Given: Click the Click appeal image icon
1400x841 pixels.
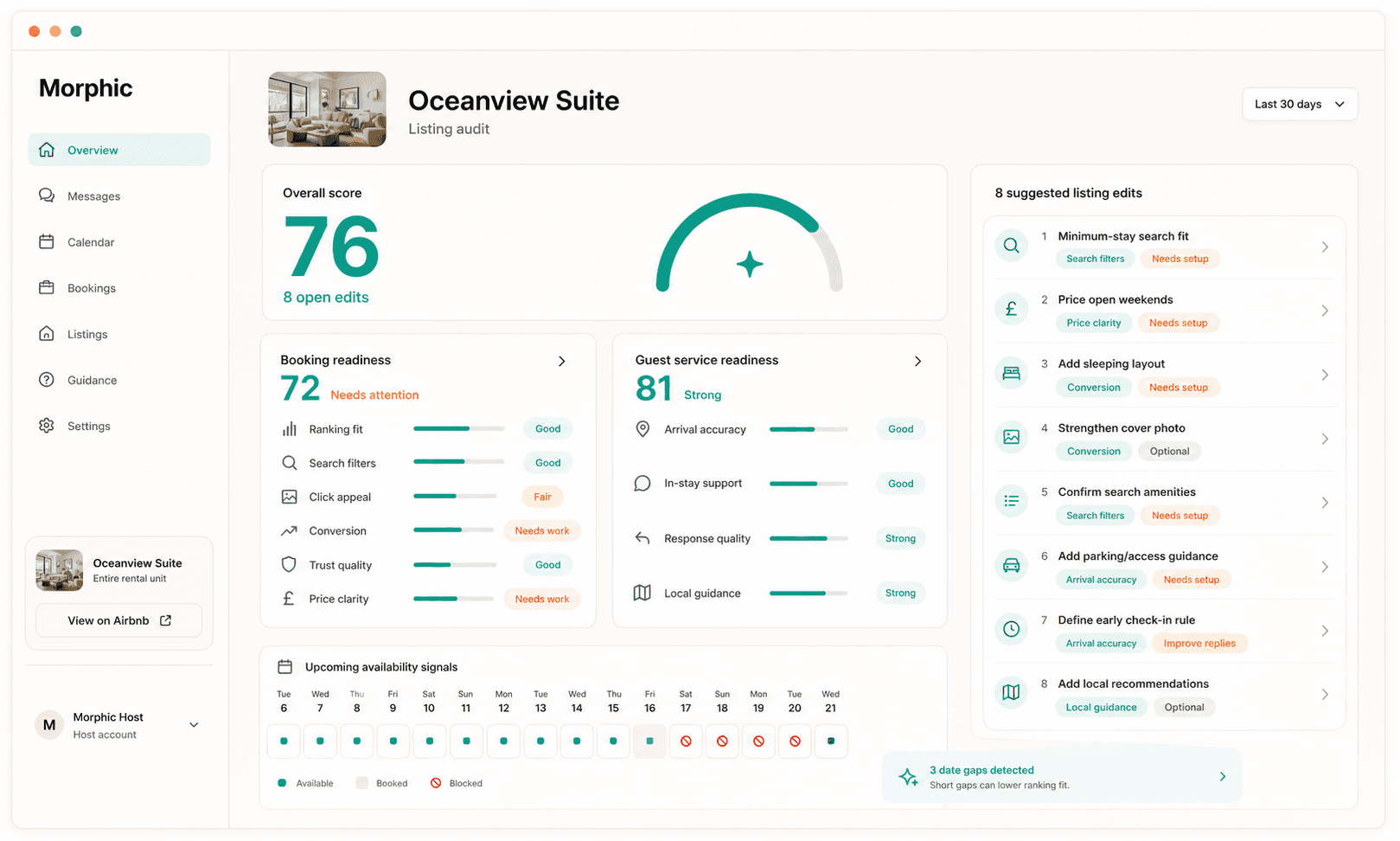Looking at the screenshot, I should pyautogui.click(x=289, y=497).
